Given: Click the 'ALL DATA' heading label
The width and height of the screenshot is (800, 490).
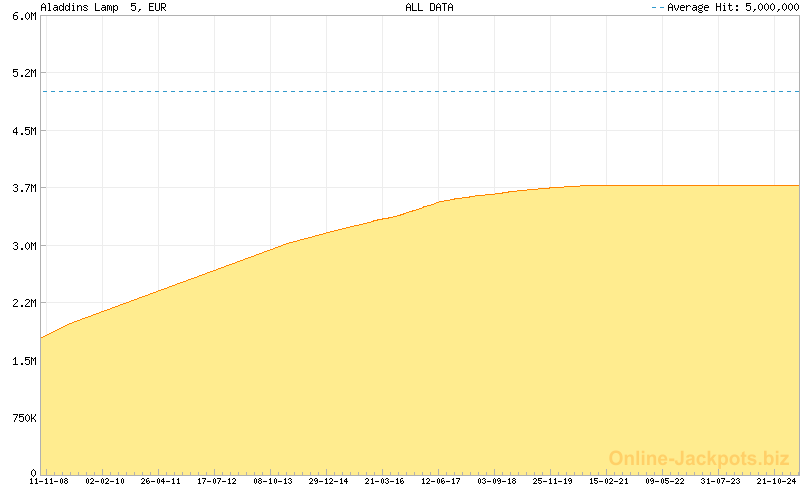Looking at the screenshot, I should (x=429, y=7).
